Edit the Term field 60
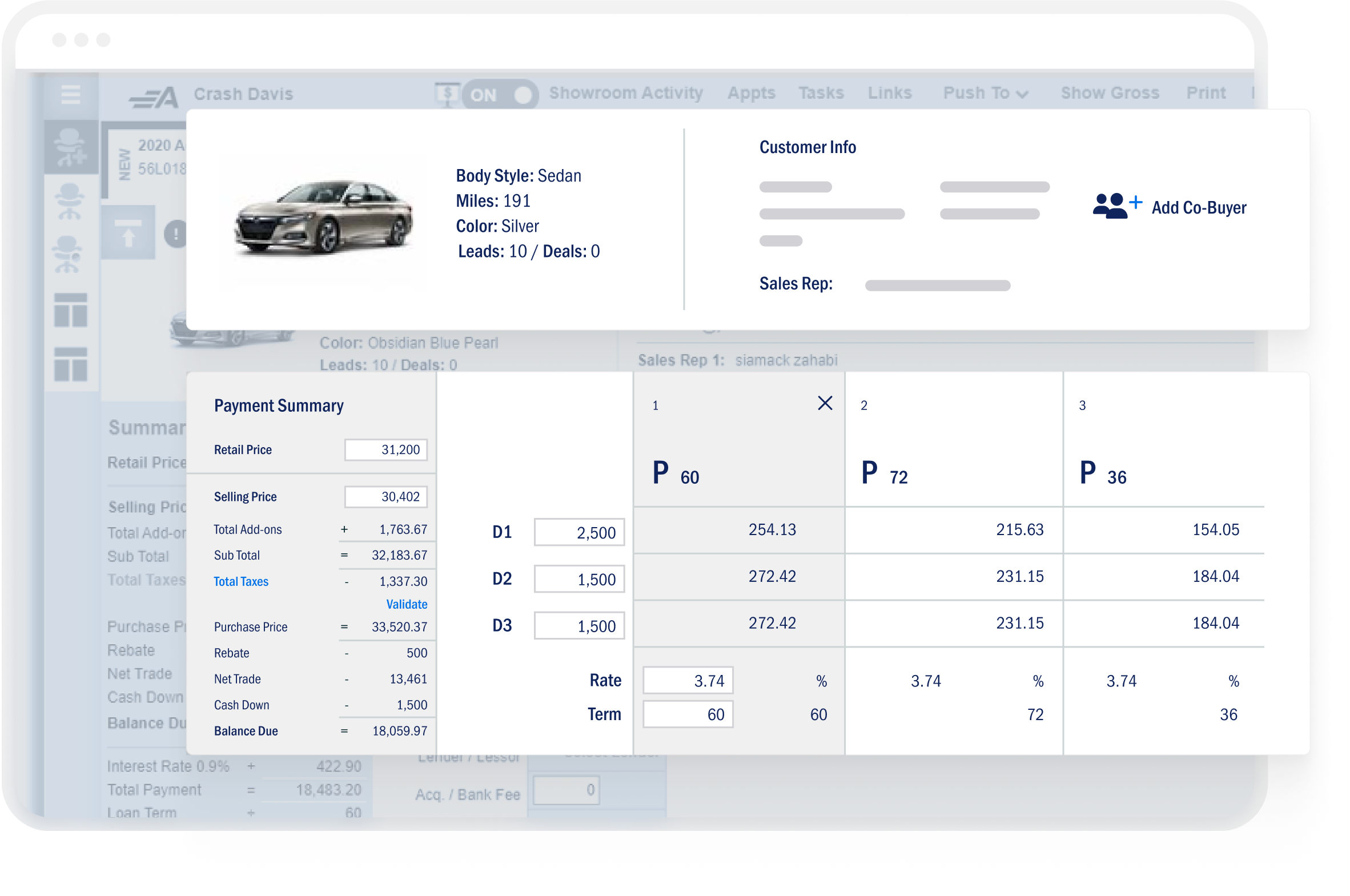This screenshot has width=1350, height=896. point(688,714)
